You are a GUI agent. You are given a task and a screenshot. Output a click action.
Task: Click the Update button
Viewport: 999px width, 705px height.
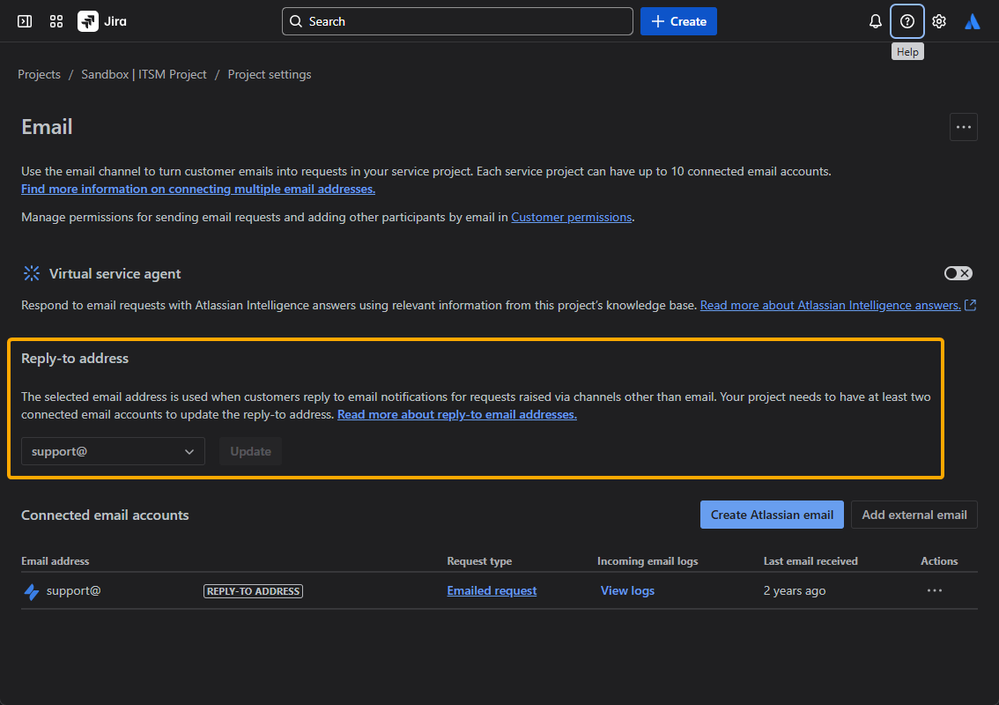[250, 451]
